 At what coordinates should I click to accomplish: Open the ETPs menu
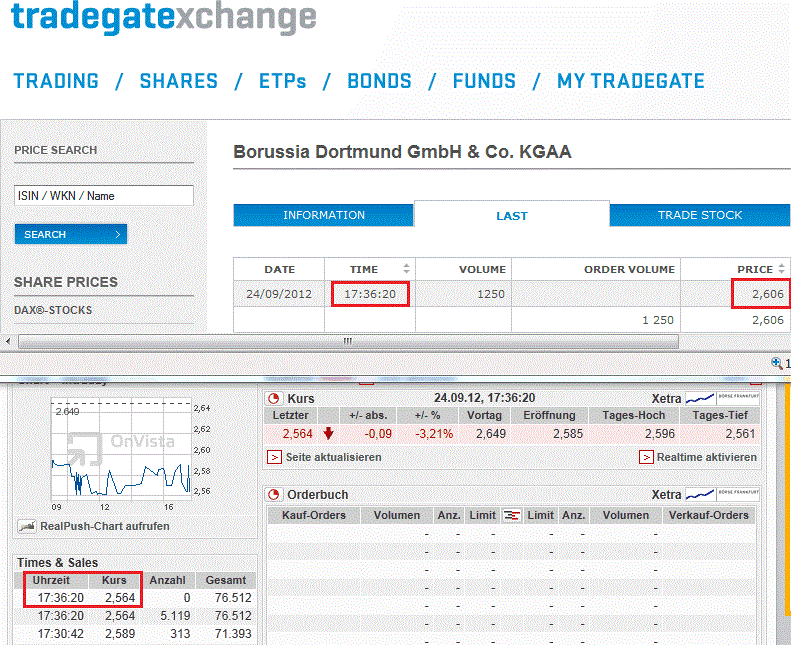coord(282,82)
